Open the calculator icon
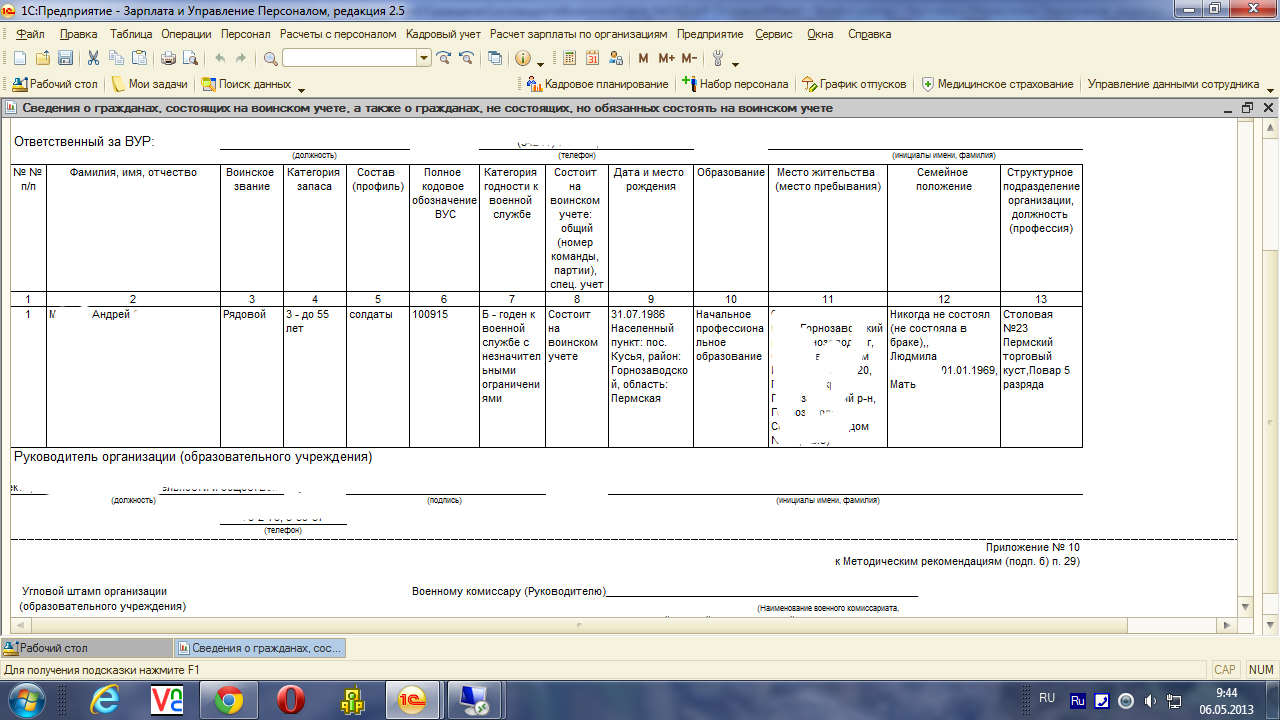 tap(570, 58)
